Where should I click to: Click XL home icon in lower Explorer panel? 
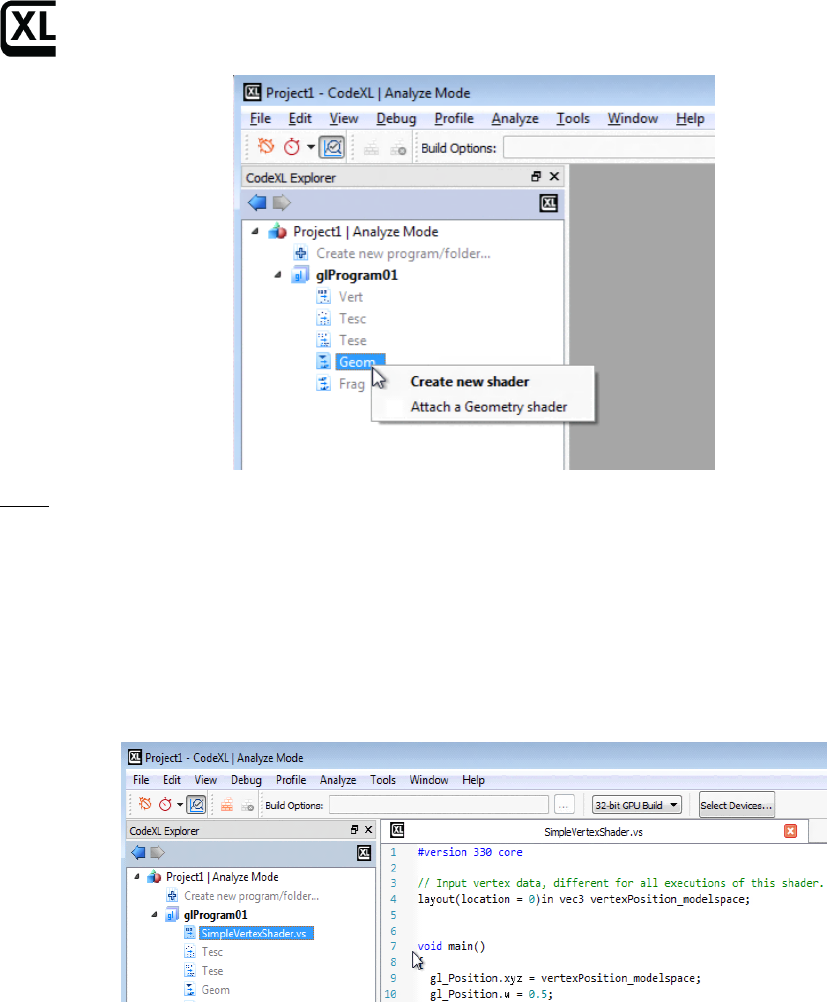(364, 853)
